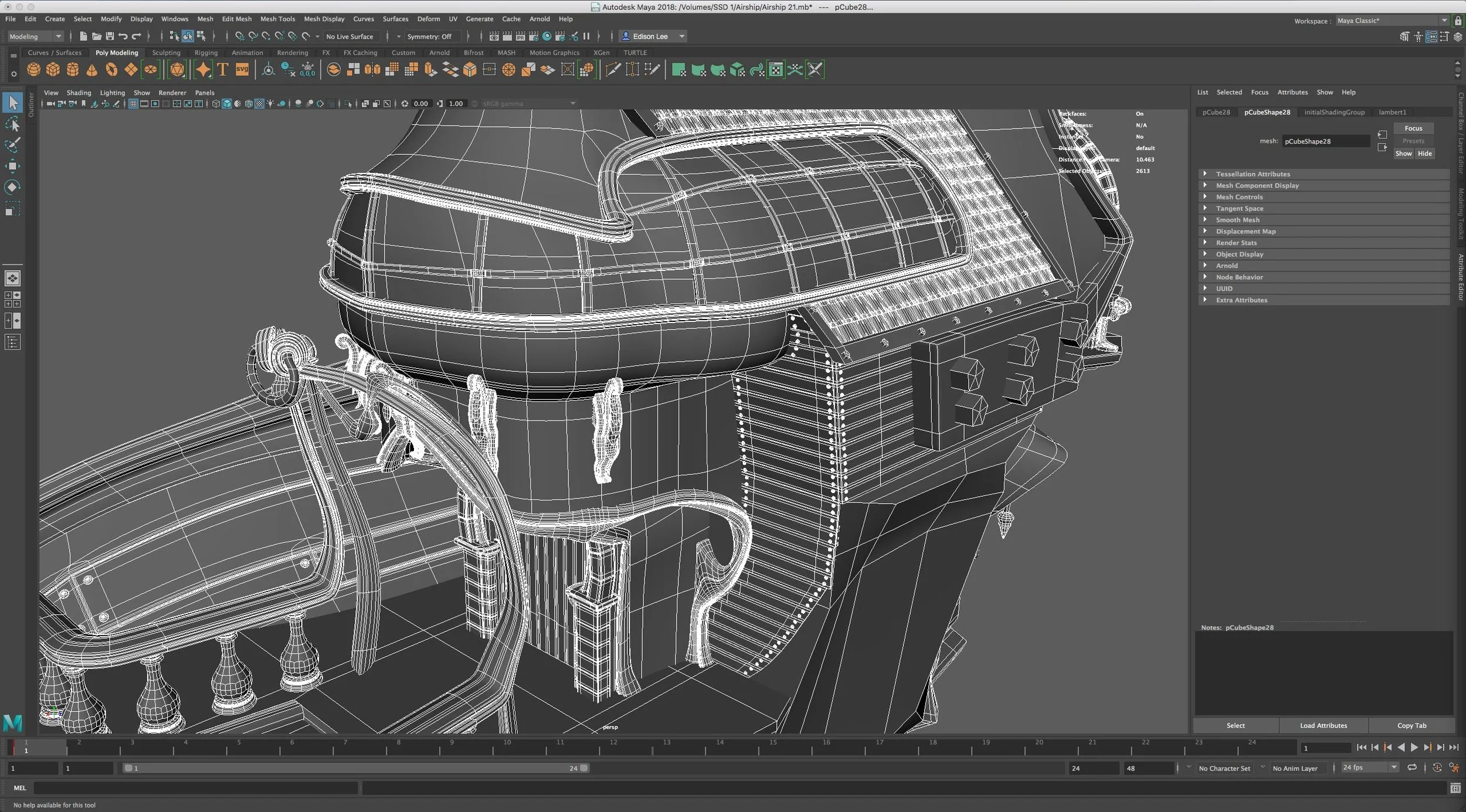
Task: Create a polygon sphere from the shelf
Action: pos(34,70)
